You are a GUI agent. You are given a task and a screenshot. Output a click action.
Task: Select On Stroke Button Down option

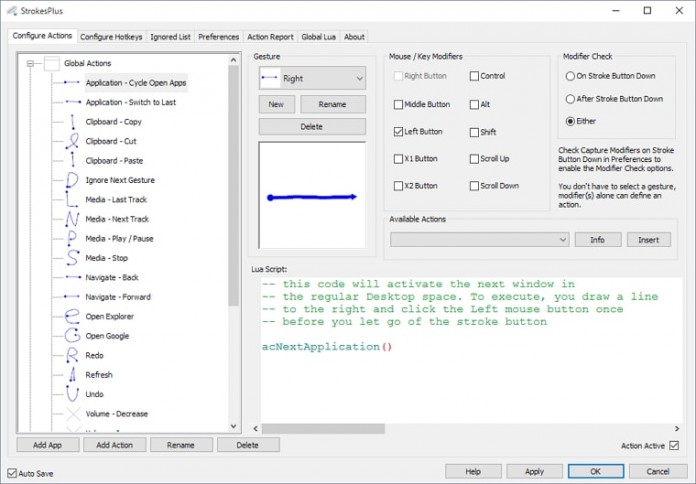pyautogui.click(x=570, y=76)
